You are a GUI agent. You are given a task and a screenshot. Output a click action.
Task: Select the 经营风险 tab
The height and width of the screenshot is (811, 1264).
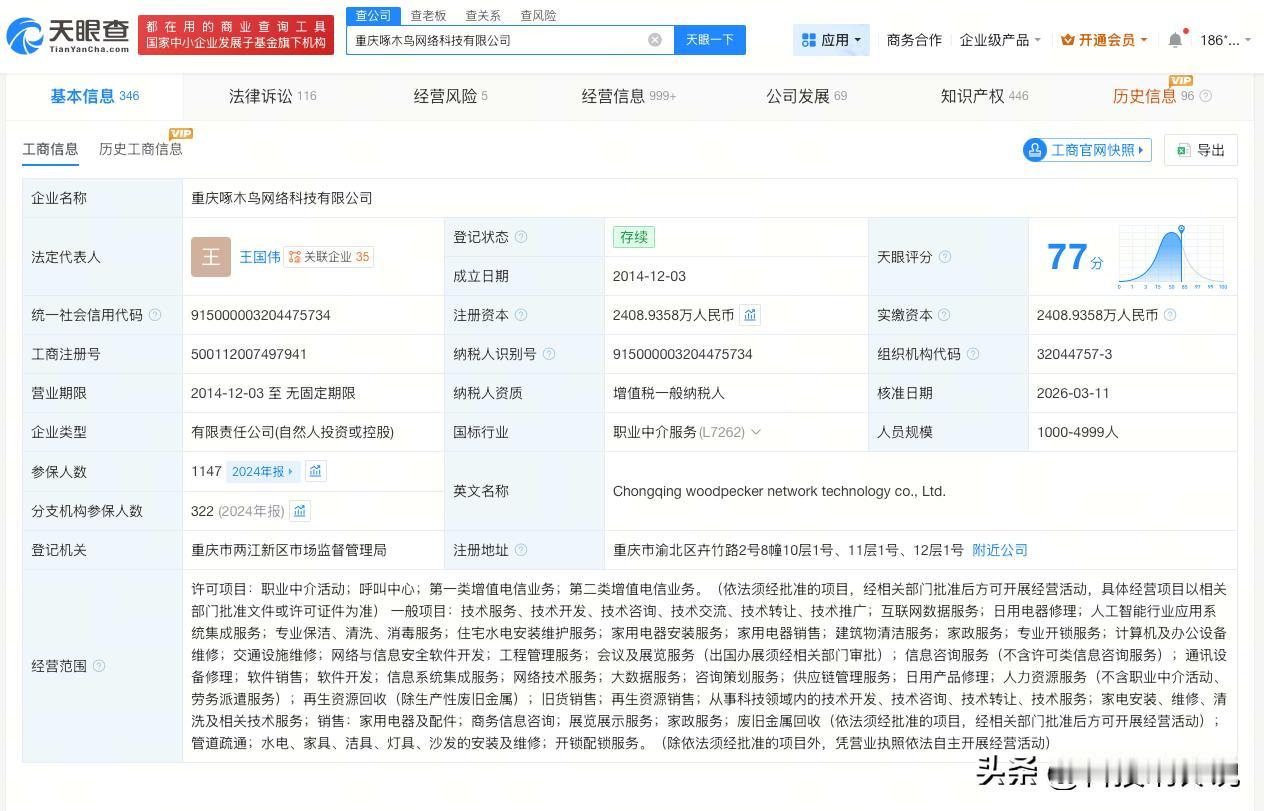coord(450,96)
